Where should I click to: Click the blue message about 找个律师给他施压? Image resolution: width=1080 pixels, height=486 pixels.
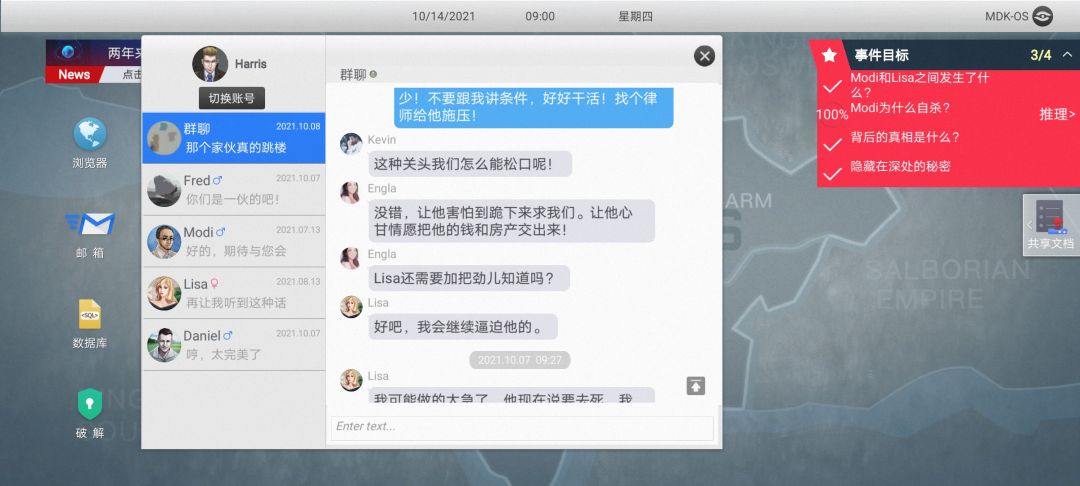coord(533,107)
